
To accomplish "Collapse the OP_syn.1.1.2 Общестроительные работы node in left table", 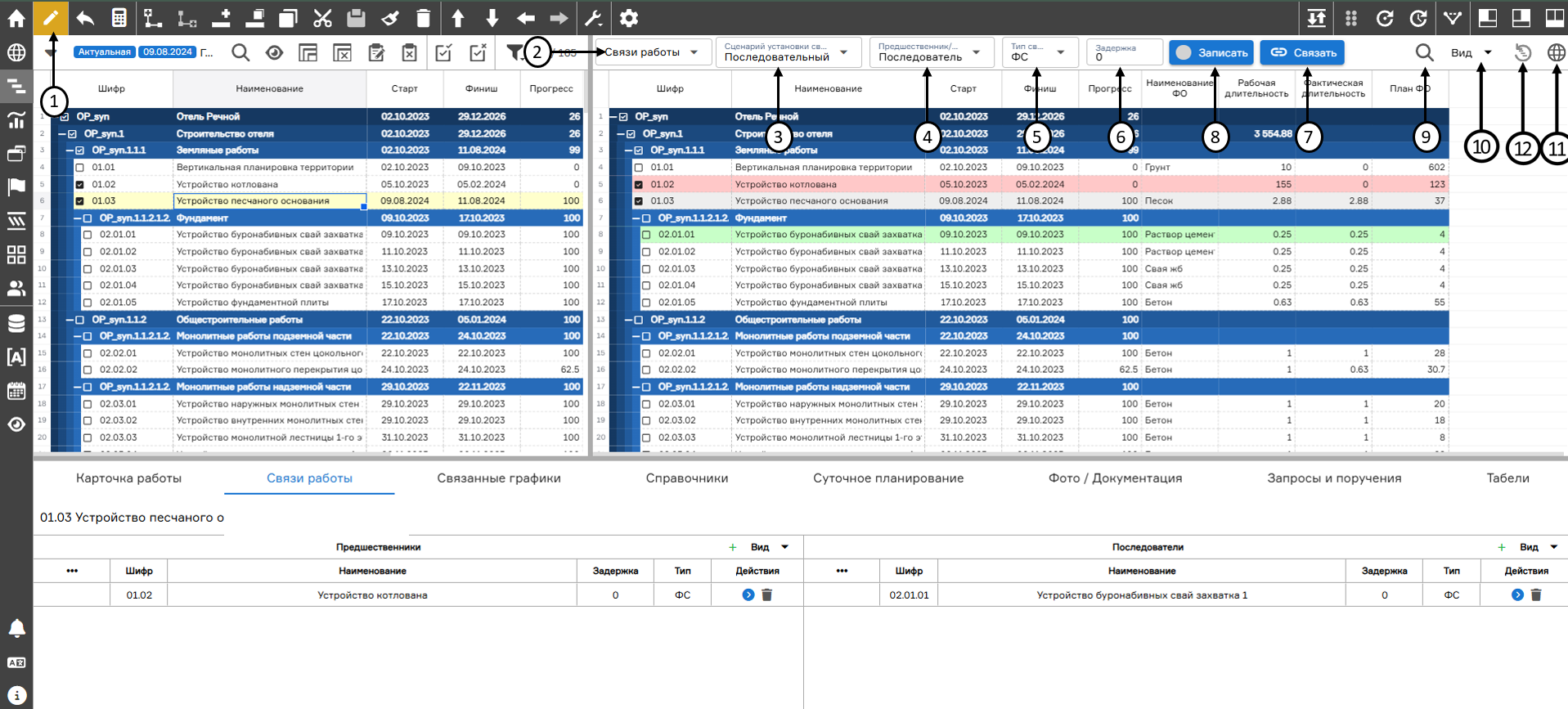I will pyautogui.click(x=69, y=320).
